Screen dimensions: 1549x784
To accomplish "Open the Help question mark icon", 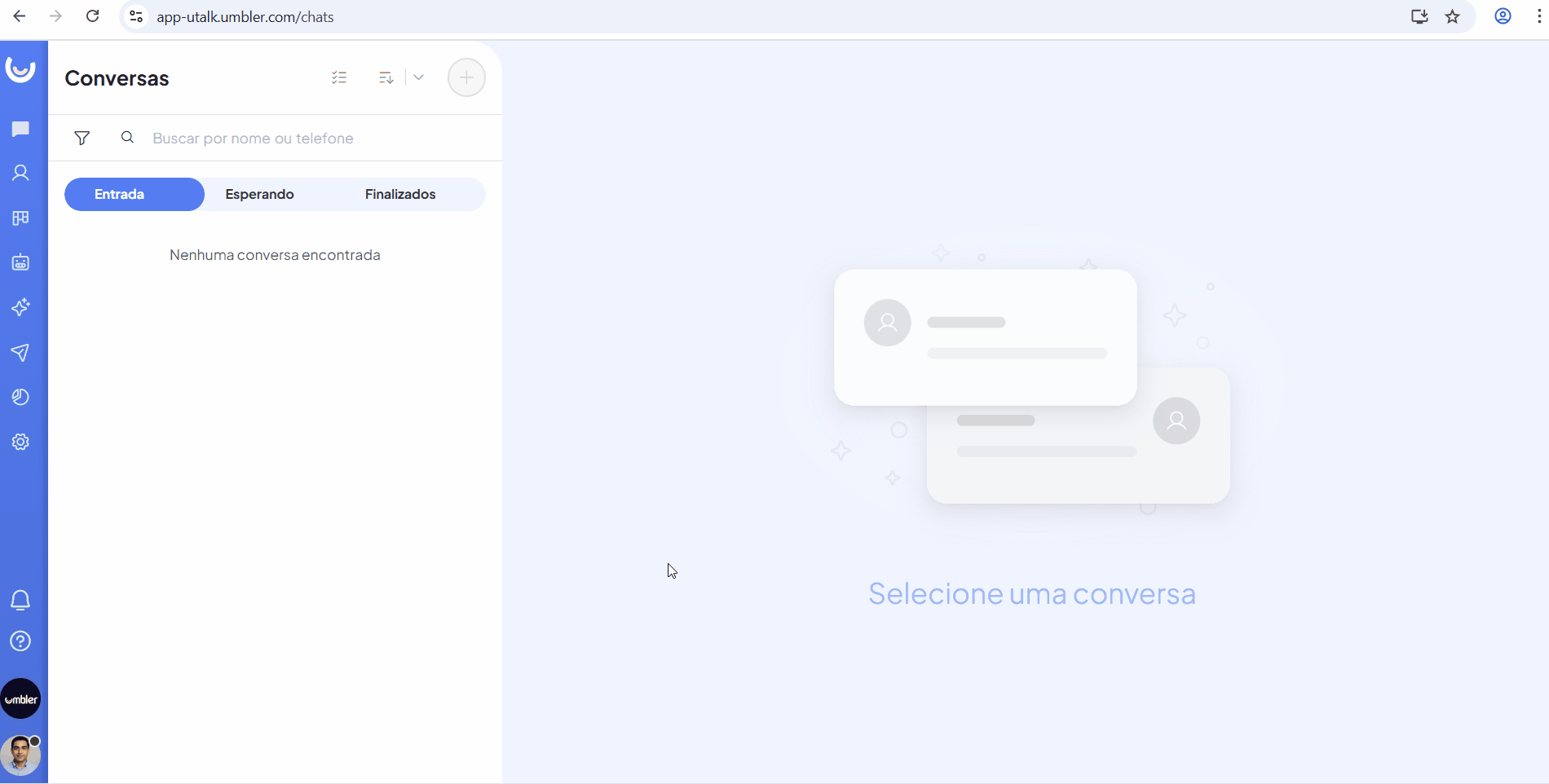I will (x=20, y=641).
